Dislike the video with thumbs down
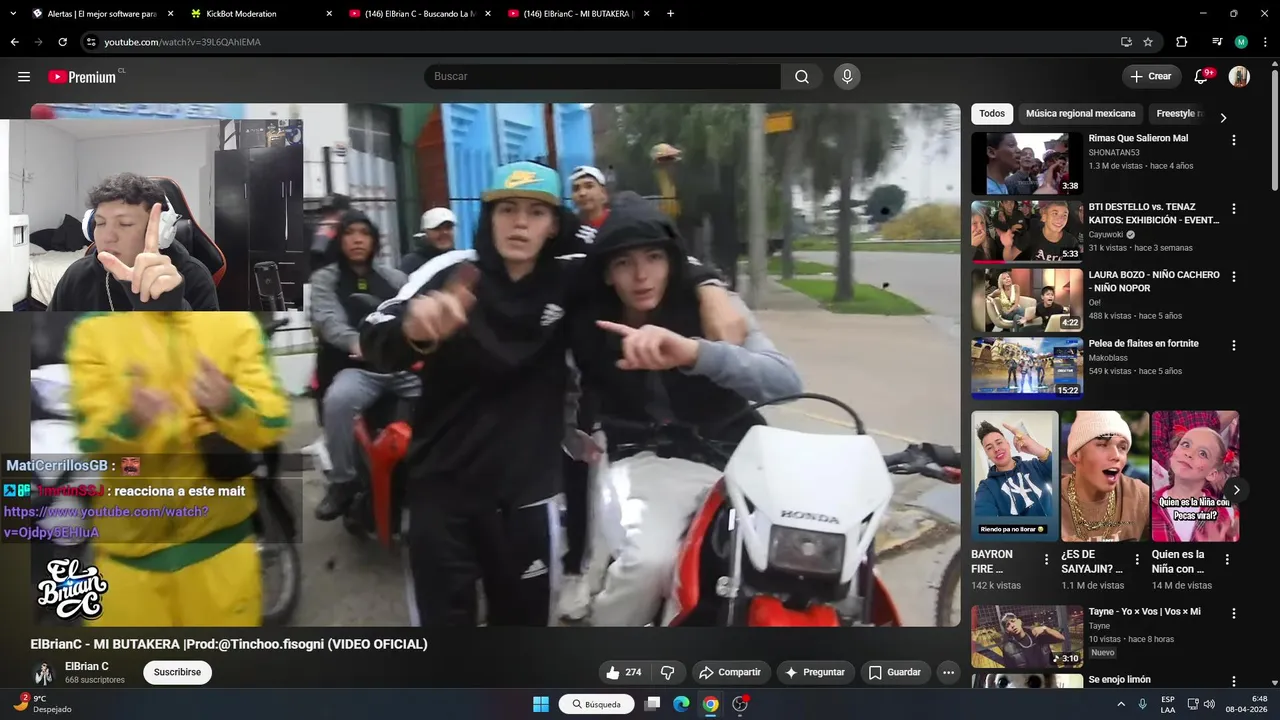 pos(668,672)
